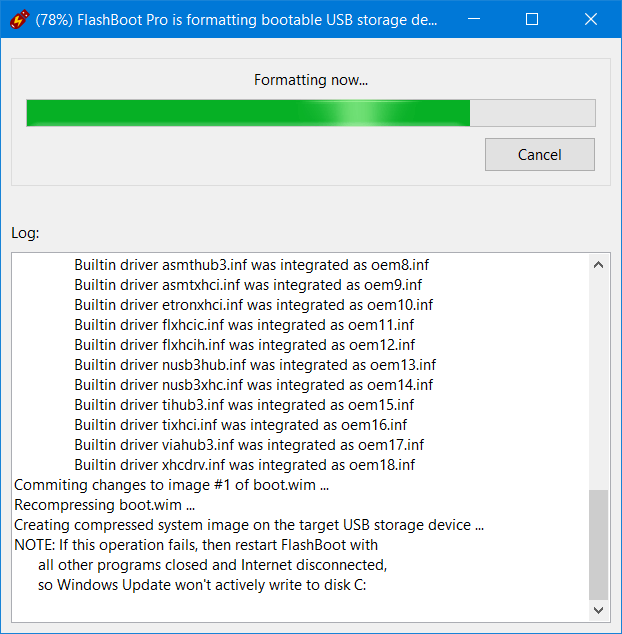Select log line about flxhcih.inf driver
Viewport: 622px width, 634px height.
(x=245, y=345)
